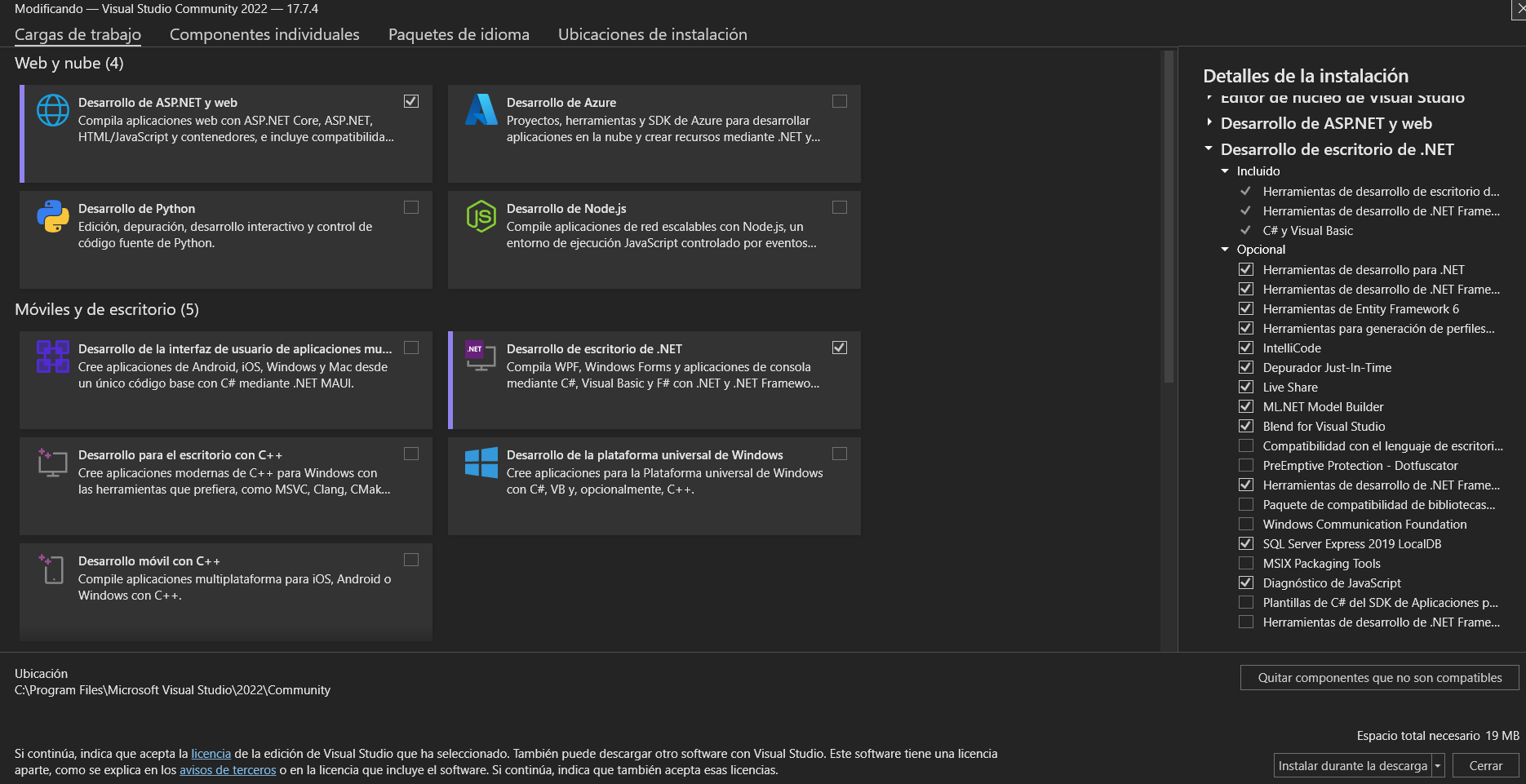Click the Universal Windows Platform logo icon

click(x=481, y=463)
